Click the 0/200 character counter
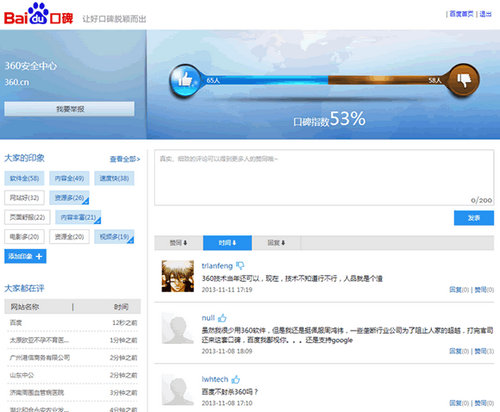 pyautogui.click(x=481, y=200)
